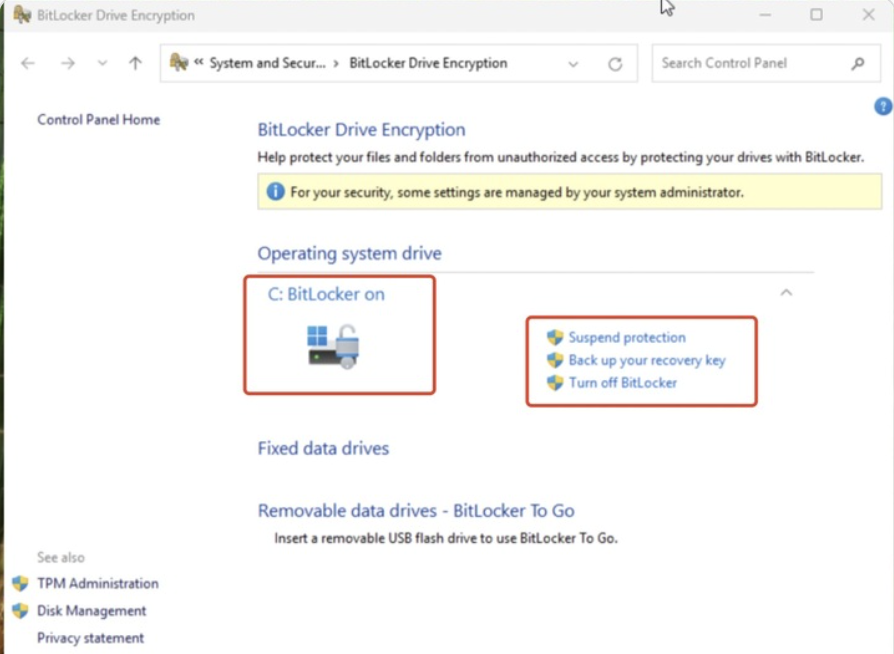Open the Privacy statement link
894x654 pixels.
click(91, 638)
